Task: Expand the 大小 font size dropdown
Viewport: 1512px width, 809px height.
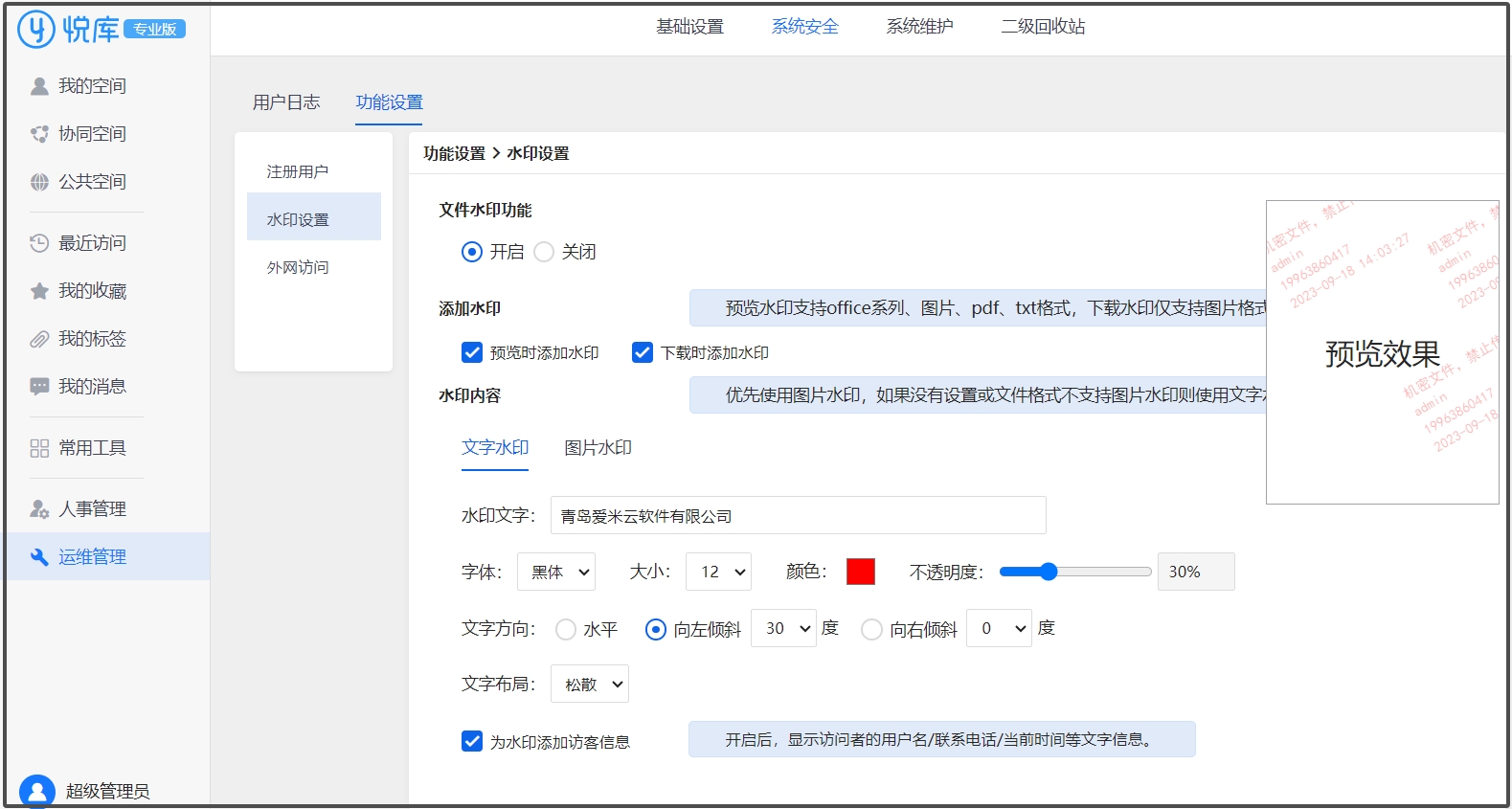Action: point(719,572)
